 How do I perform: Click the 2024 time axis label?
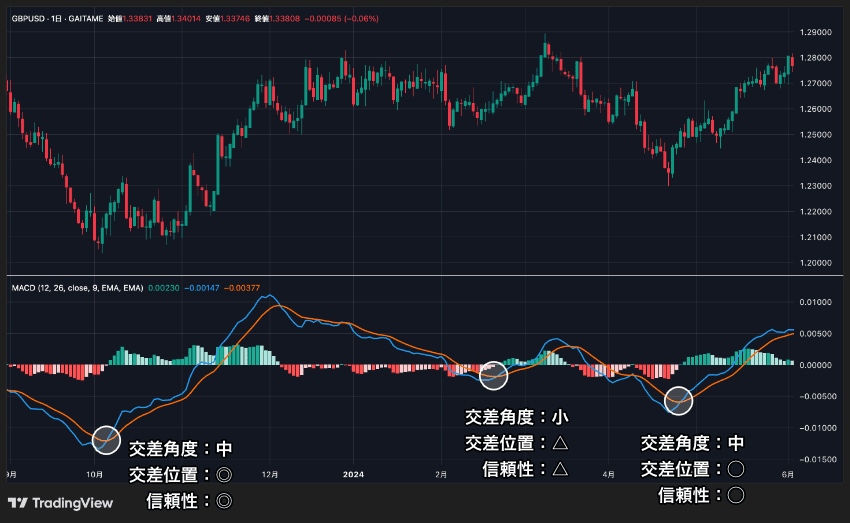tap(353, 475)
